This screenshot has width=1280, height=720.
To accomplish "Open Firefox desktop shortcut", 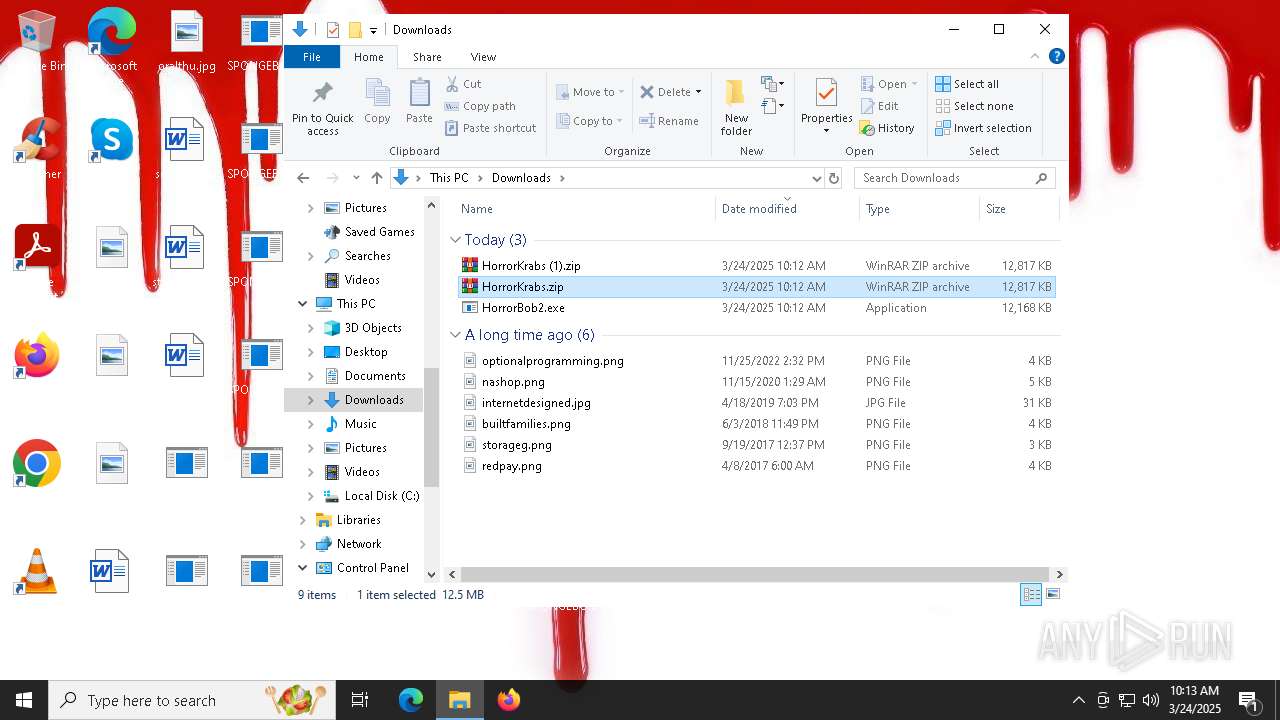I will click(x=37, y=357).
